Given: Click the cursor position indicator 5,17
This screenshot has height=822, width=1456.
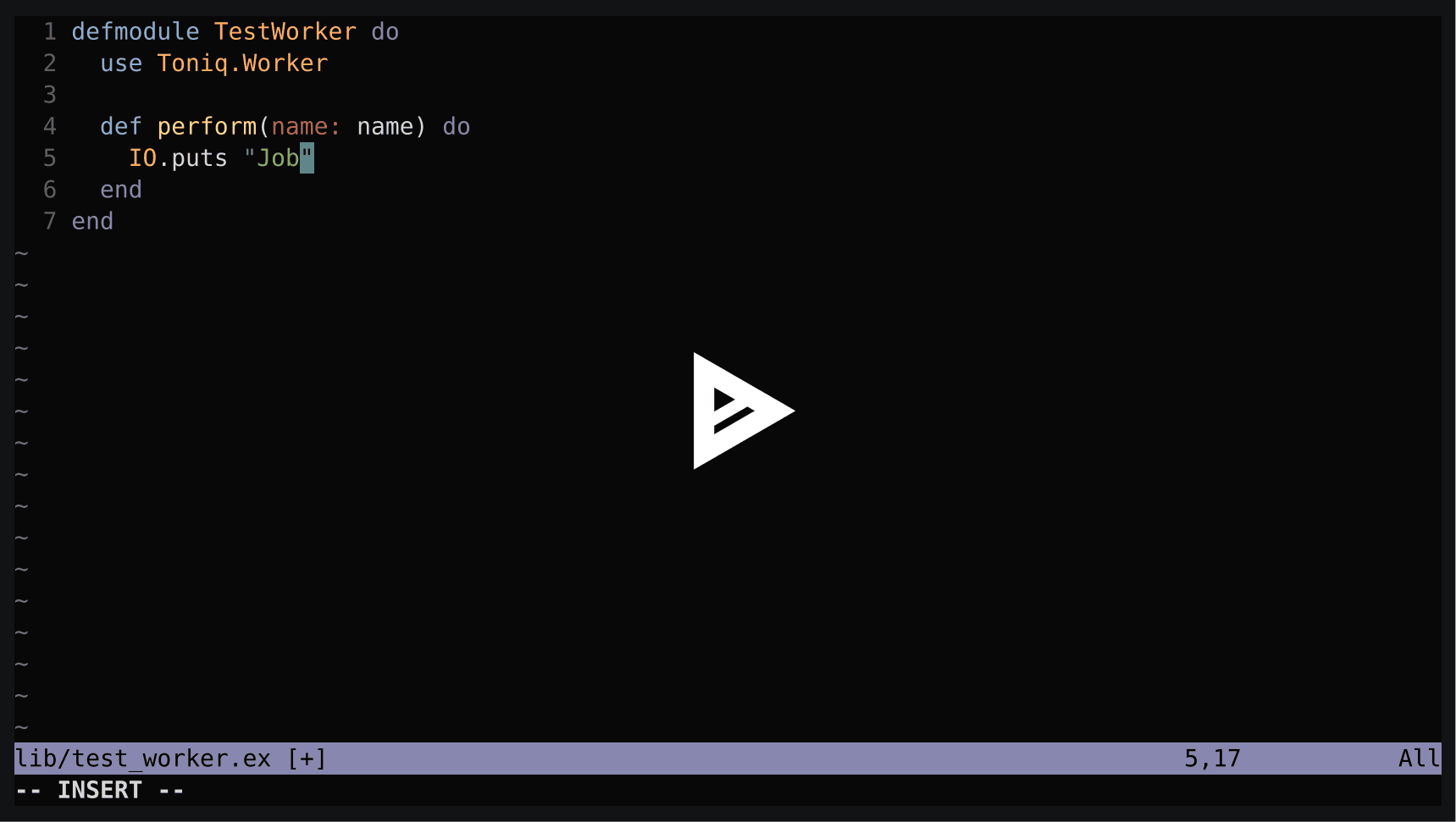Looking at the screenshot, I should coord(1213,759).
